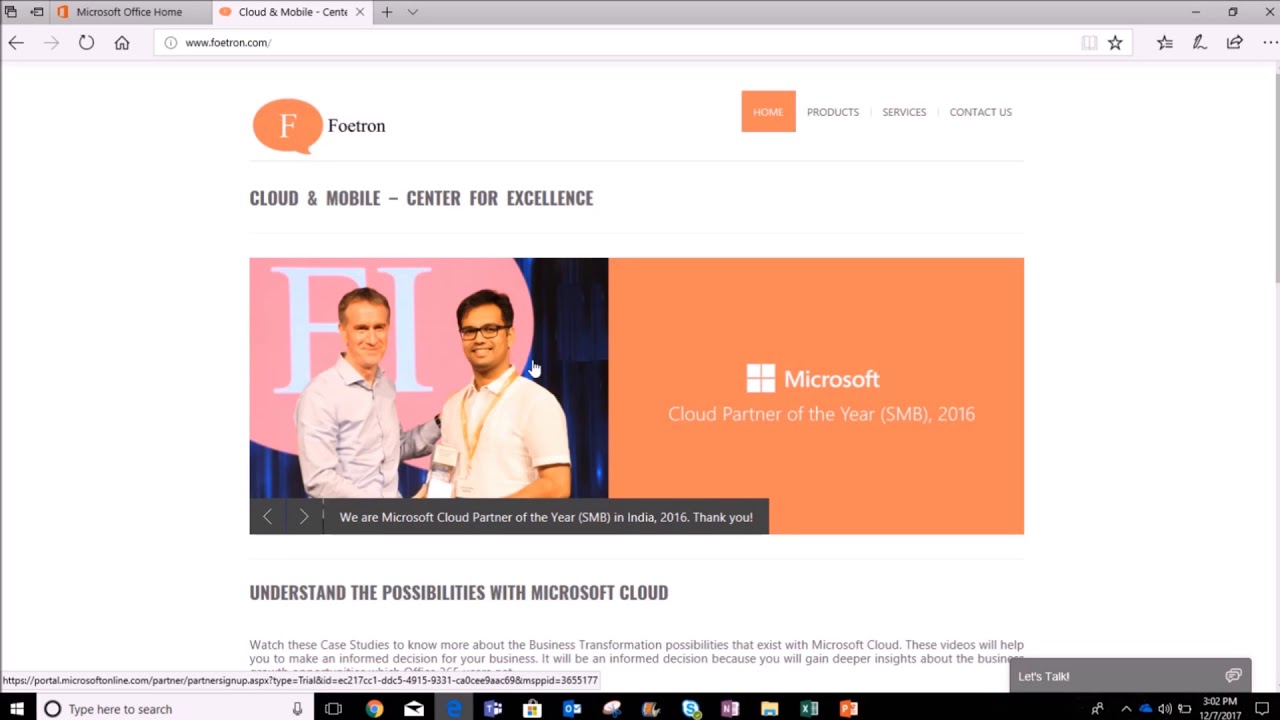Open the reading view icon
The image size is (1280, 720).
point(1089,43)
